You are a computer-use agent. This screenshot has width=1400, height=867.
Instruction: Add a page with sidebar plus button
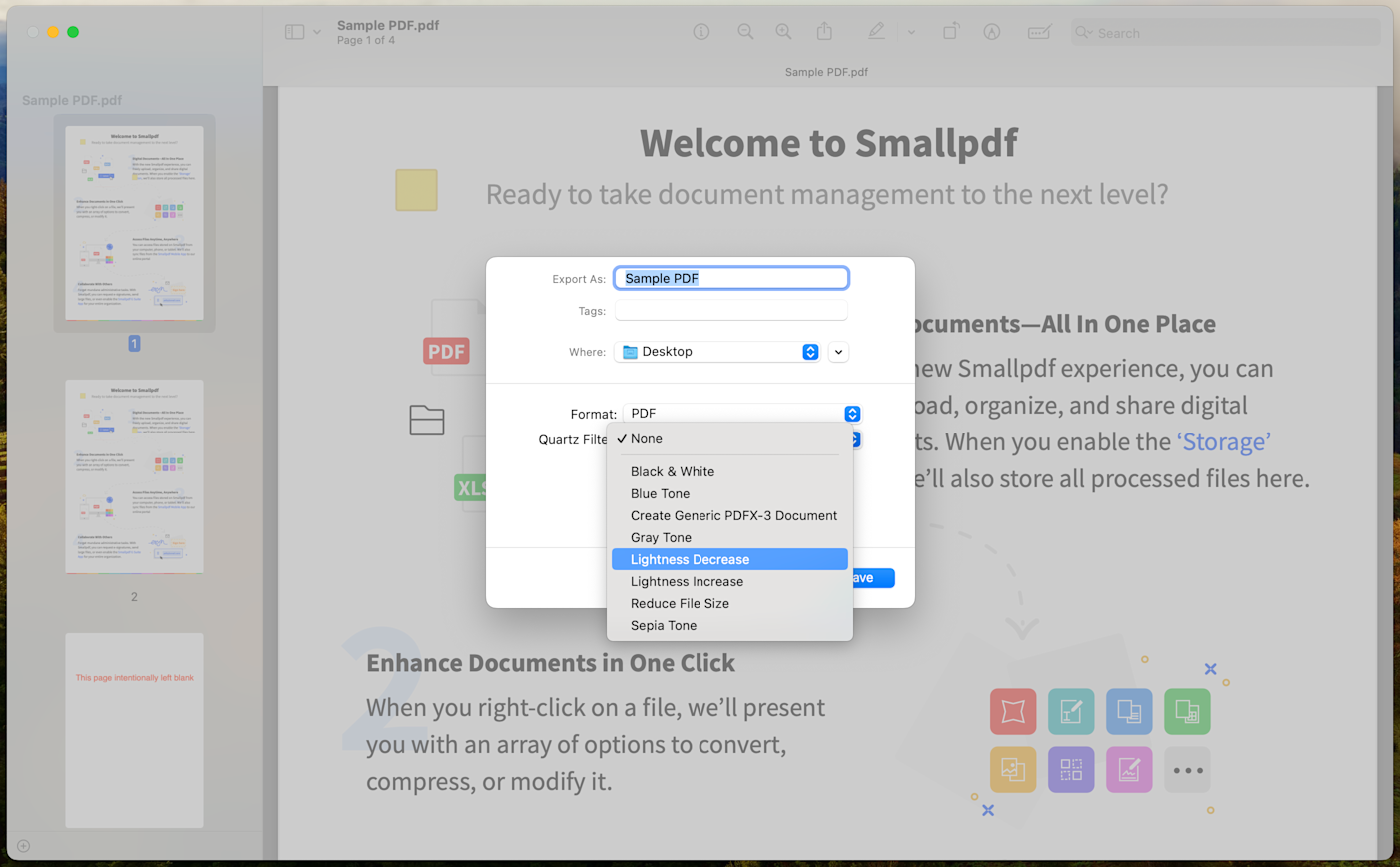point(24,846)
